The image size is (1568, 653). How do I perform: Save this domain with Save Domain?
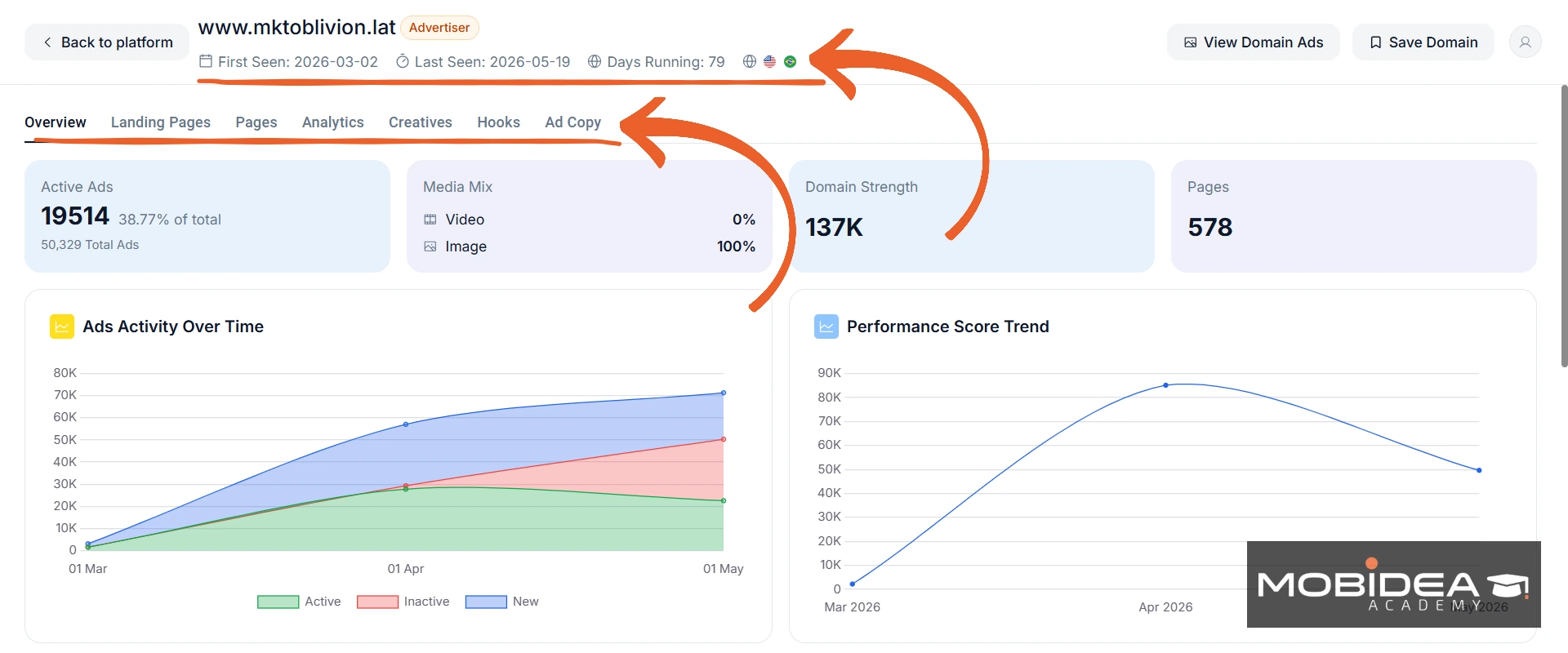coord(1423,42)
